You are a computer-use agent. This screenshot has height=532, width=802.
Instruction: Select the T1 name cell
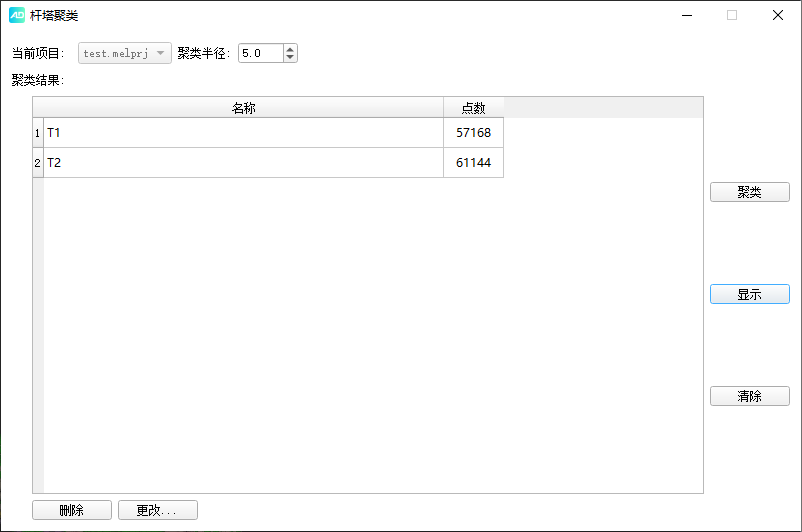(x=243, y=133)
